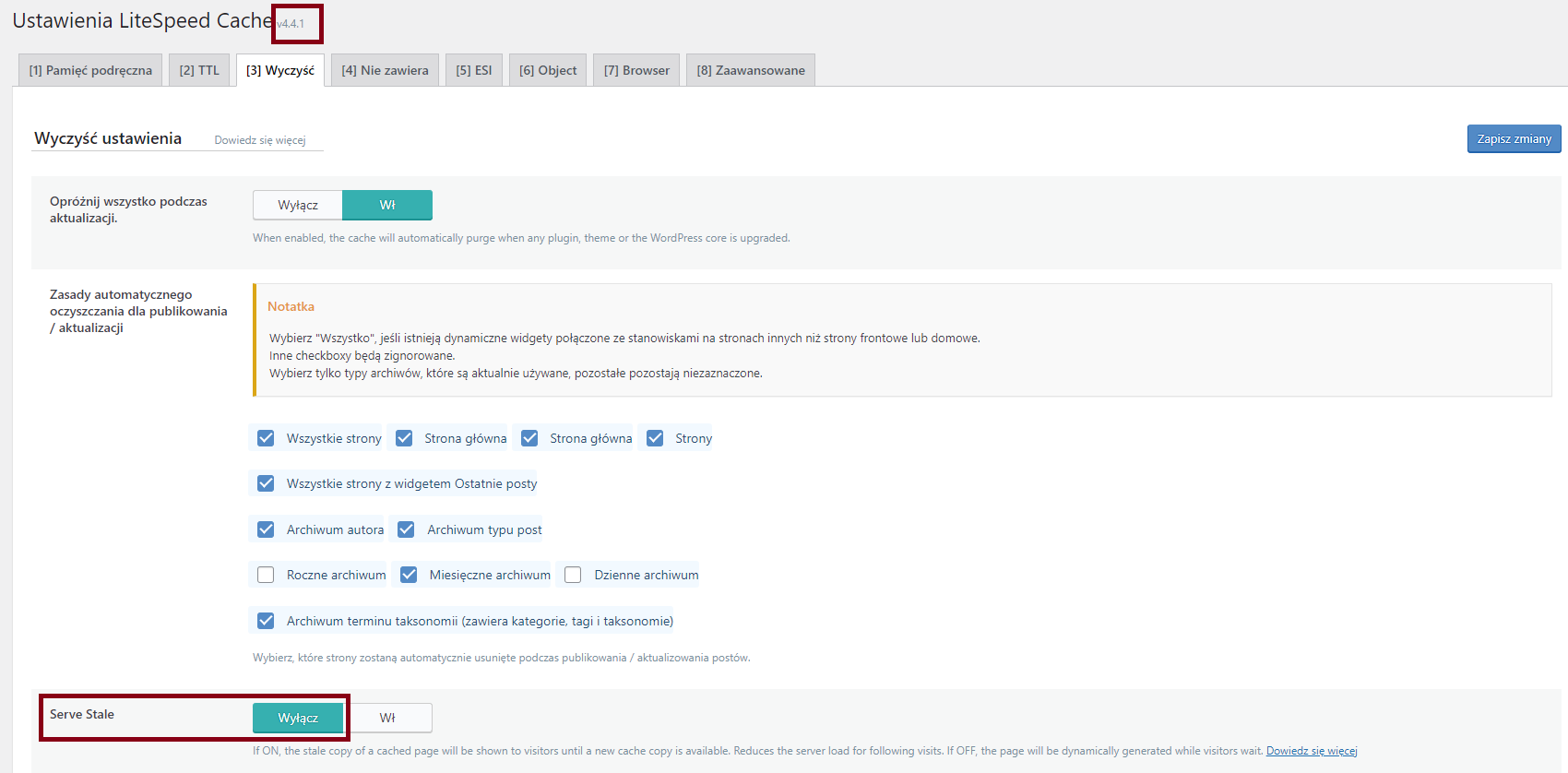Open the [1] Pamięć podręczna tab
Viewport: 1568px width, 773px height.
coord(90,70)
